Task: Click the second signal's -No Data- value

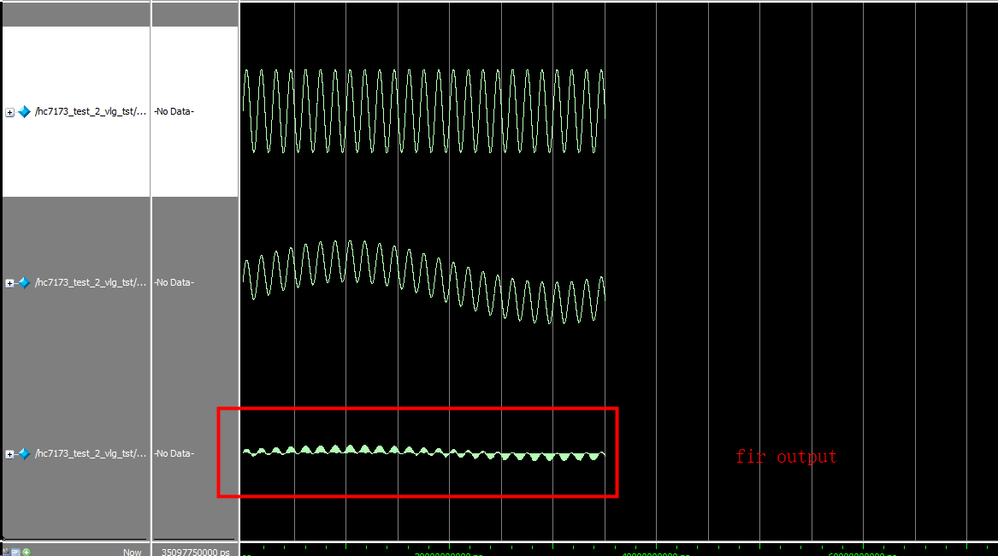Action: coord(174,282)
